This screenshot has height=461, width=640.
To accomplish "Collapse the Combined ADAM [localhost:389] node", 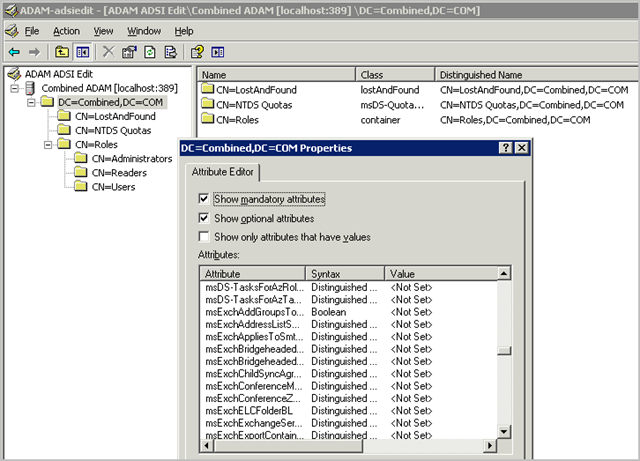I will point(15,88).
